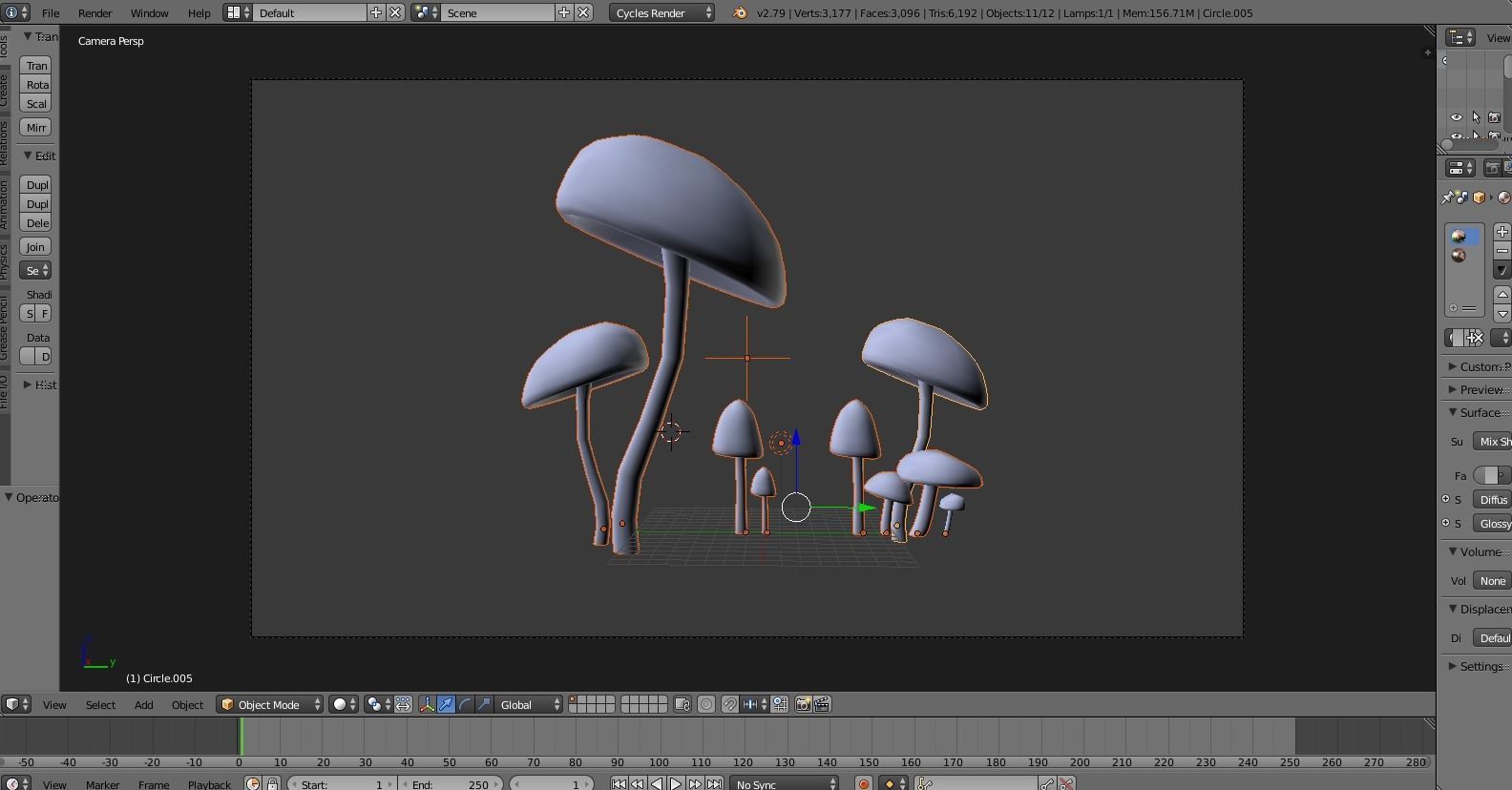
Task: Open the viewport shading sphere selector
Action: [x=344, y=704]
